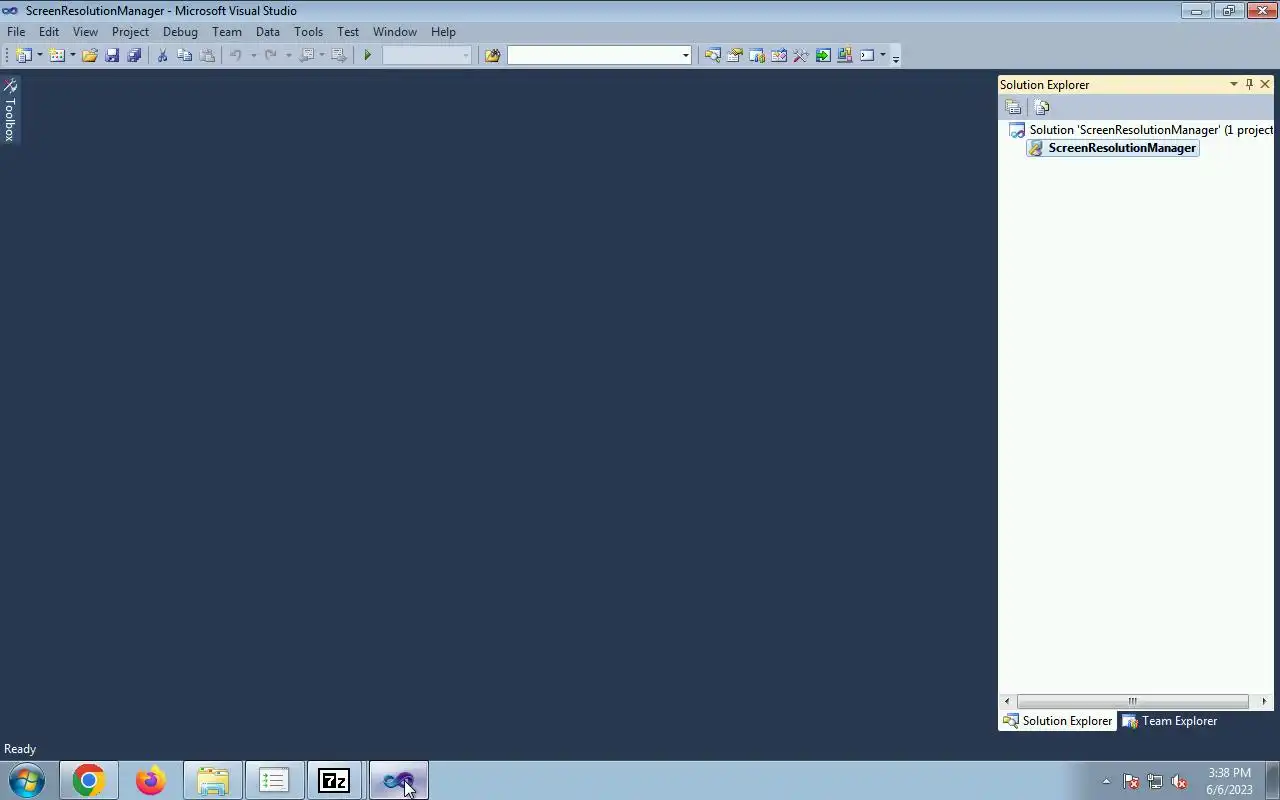Click the Command Window toolbar icon
Viewport: 1280px width, 800px height.
[867, 55]
